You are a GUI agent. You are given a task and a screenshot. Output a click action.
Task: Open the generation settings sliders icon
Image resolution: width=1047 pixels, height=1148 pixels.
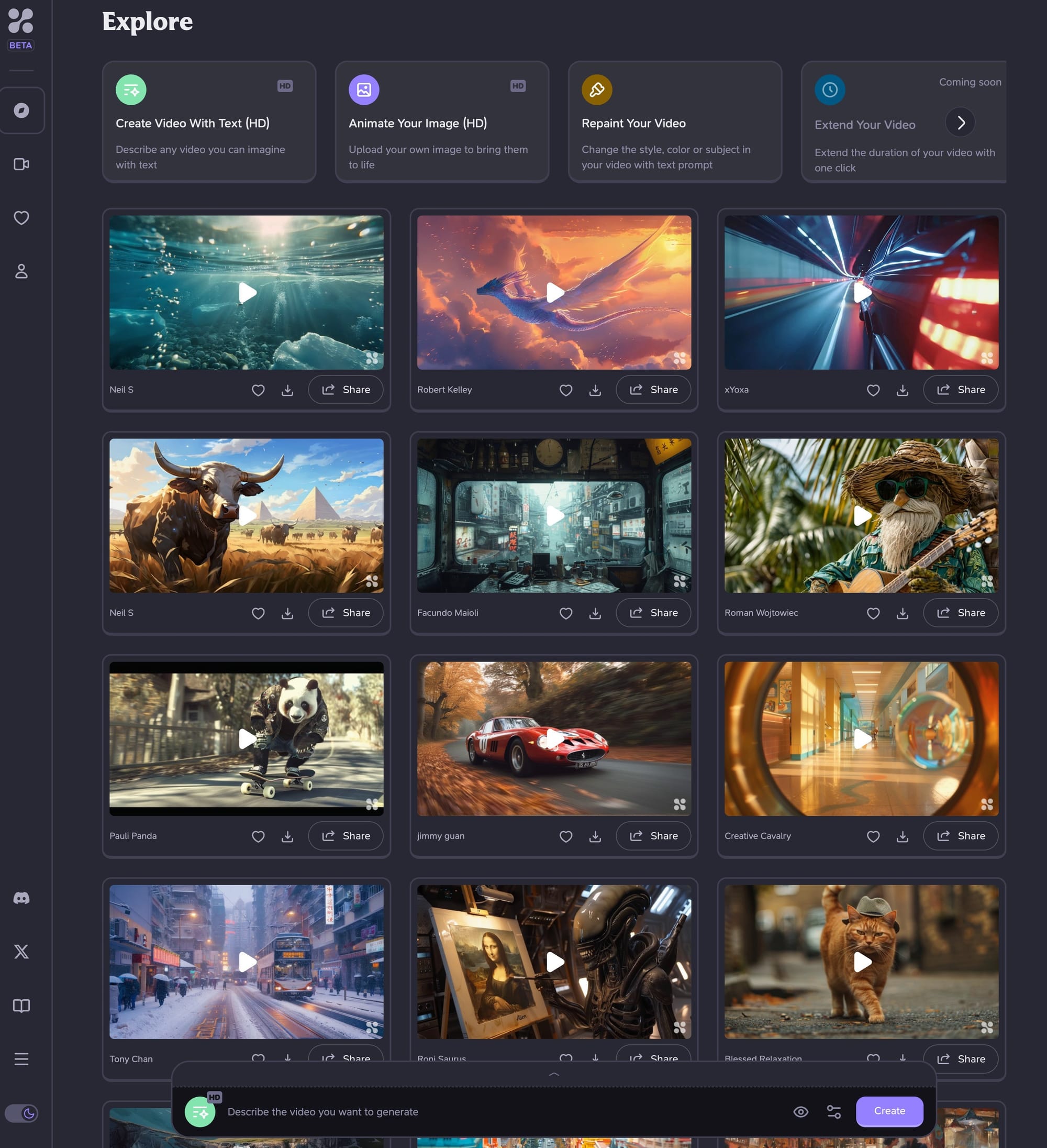click(x=833, y=1111)
